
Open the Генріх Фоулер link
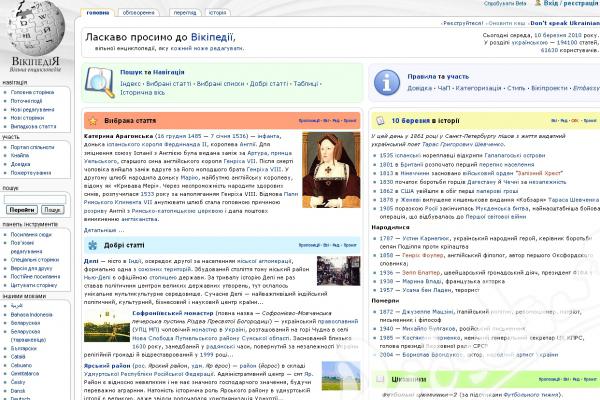click(x=422, y=255)
